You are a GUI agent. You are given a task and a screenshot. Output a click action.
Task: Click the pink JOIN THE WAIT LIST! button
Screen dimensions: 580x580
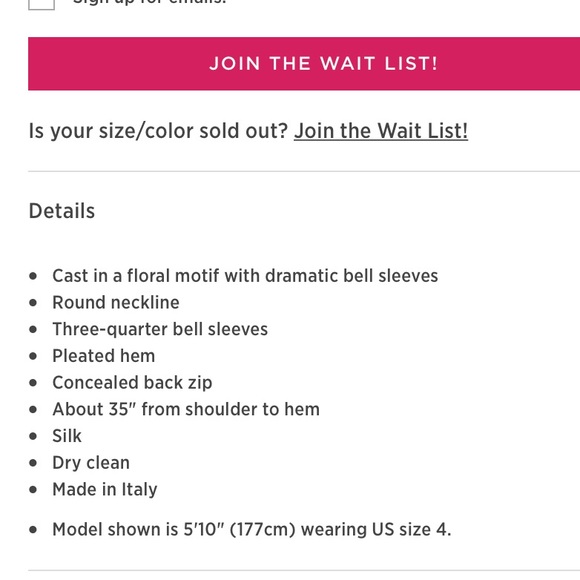304,63
